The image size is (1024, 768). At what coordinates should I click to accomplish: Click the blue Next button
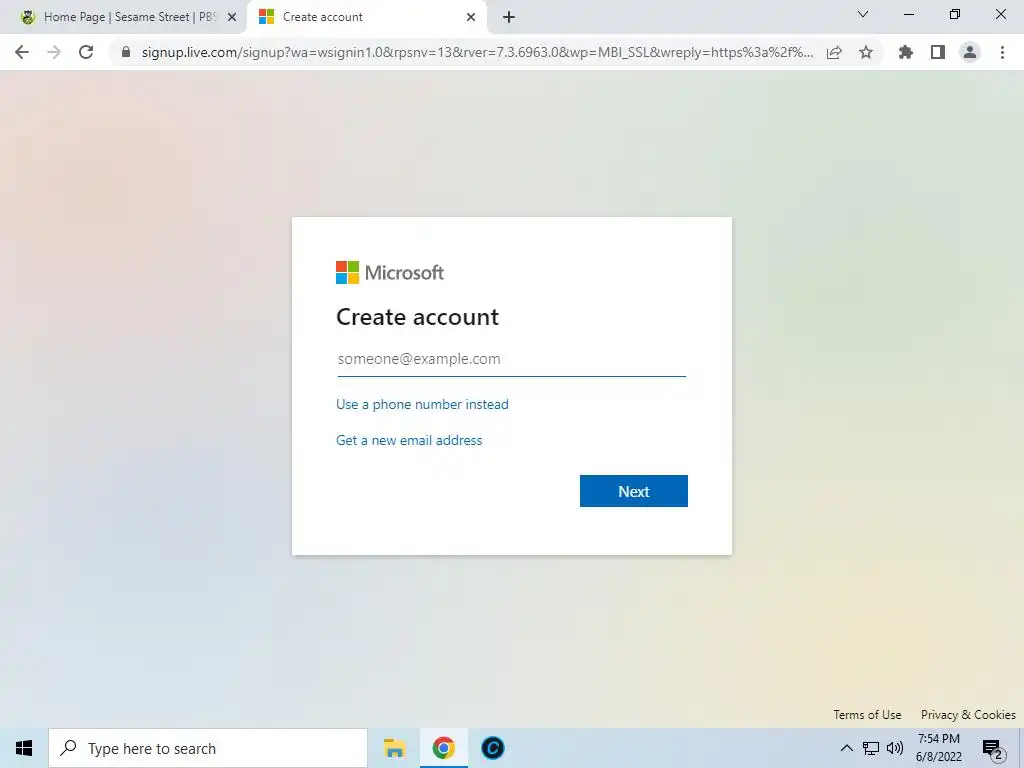coord(633,491)
